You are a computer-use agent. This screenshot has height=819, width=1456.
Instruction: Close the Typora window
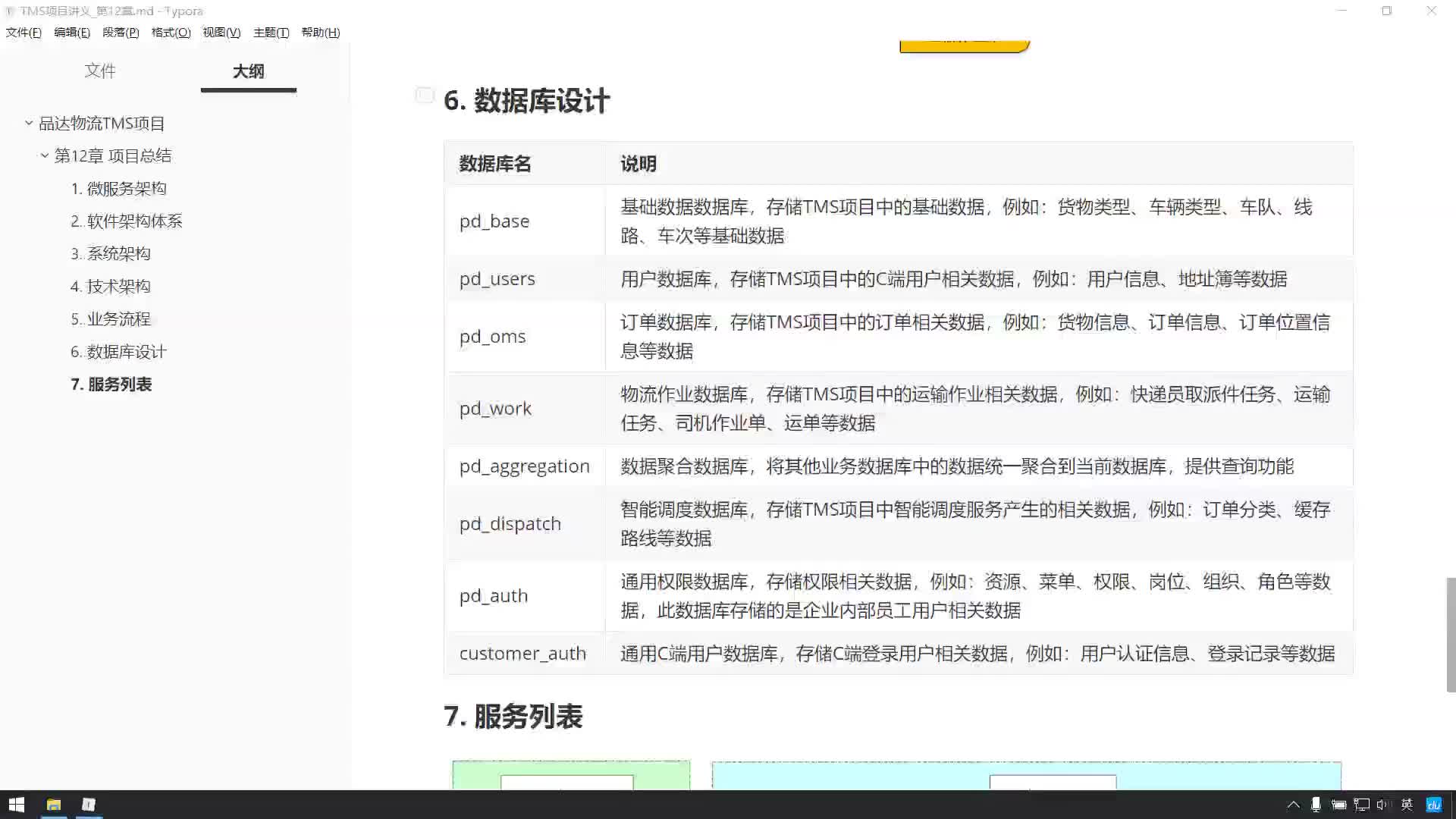(x=1432, y=11)
